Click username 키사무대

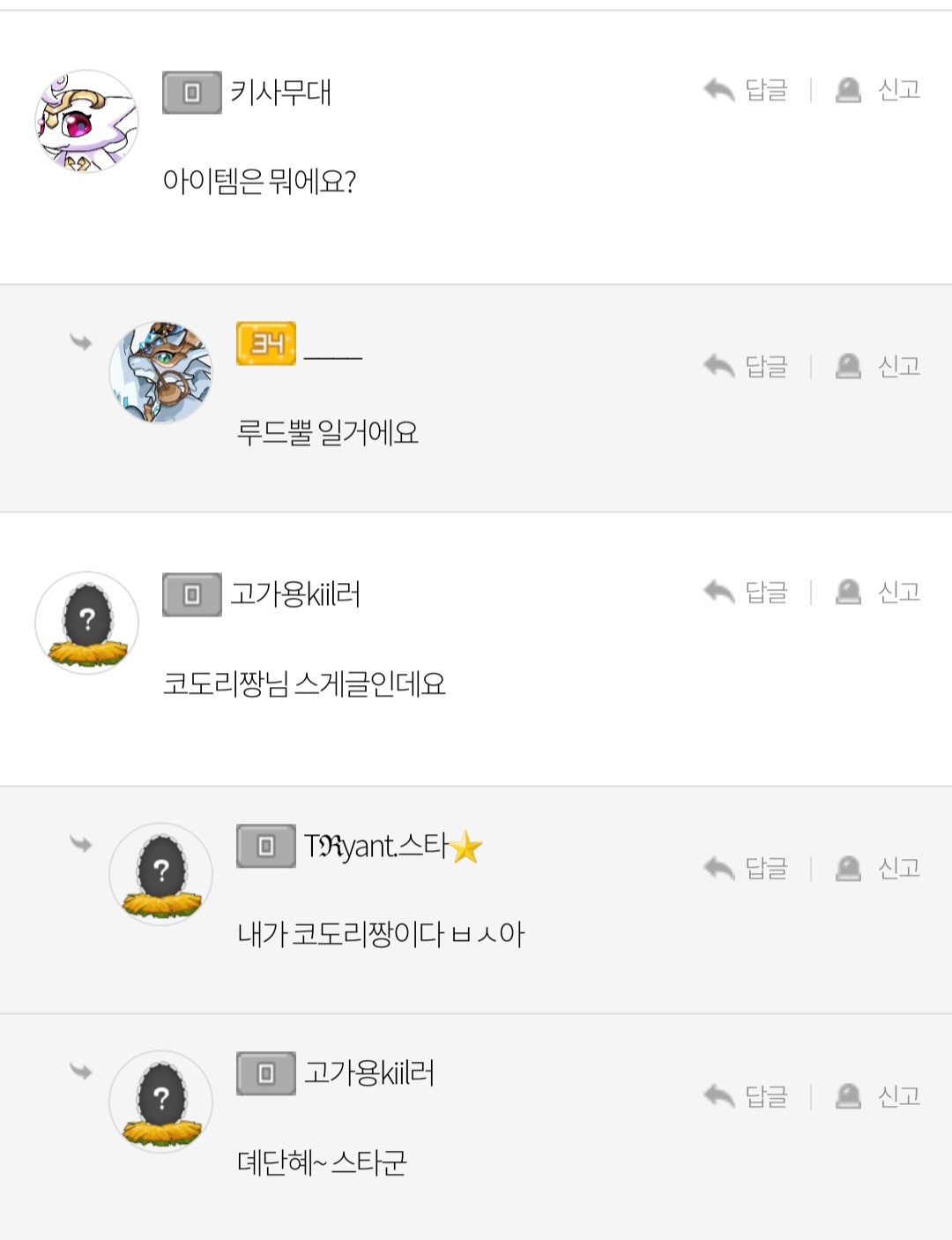point(281,93)
